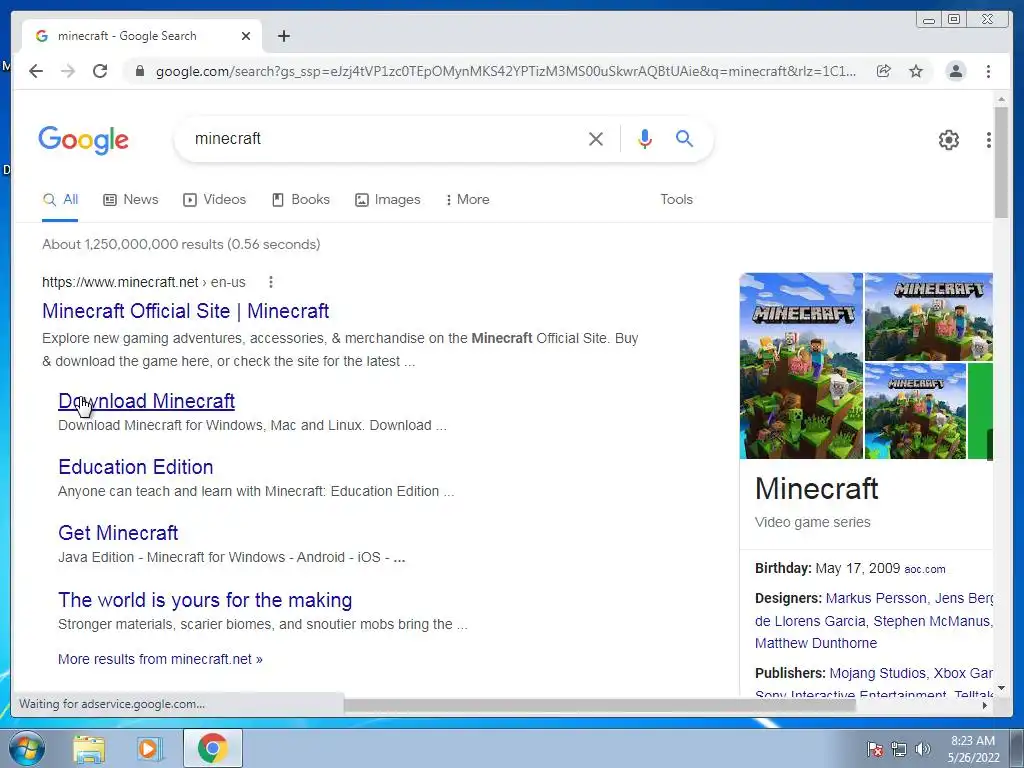This screenshot has width=1024, height=768.
Task: Click the horizontal scrollbar right arrow
Action: 985,705
